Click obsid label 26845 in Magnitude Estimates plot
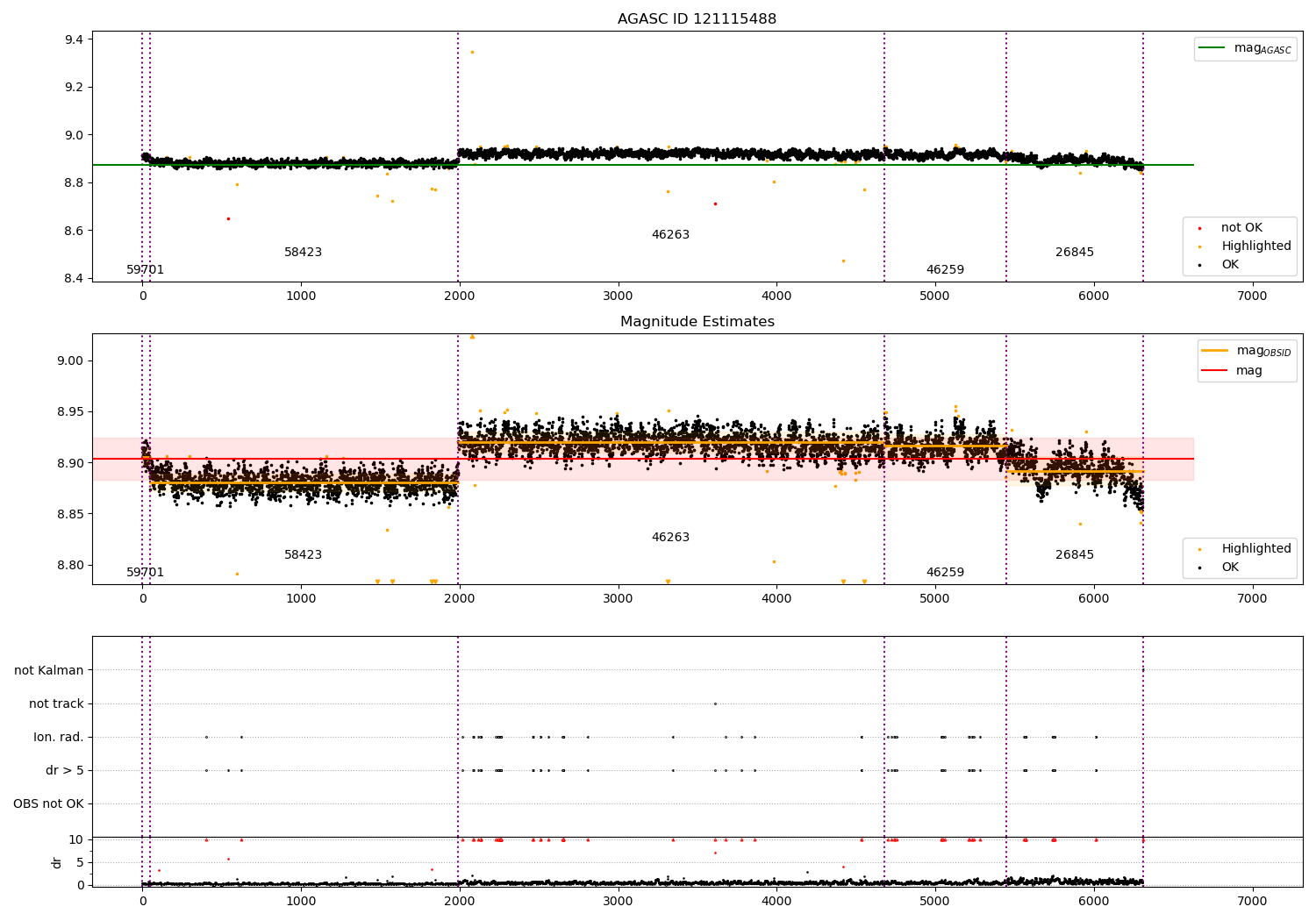This screenshot has width=1316, height=921. pos(1075,555)
